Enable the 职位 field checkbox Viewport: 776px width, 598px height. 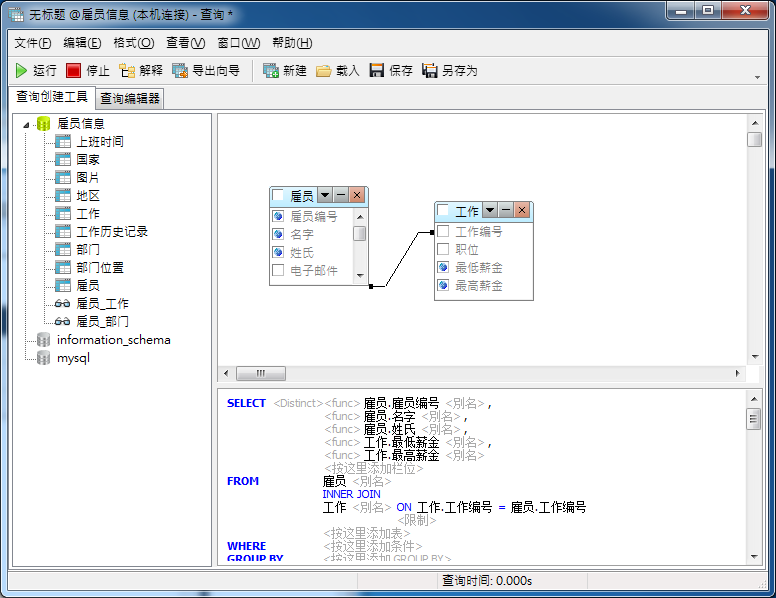click(x=443, y=249)
